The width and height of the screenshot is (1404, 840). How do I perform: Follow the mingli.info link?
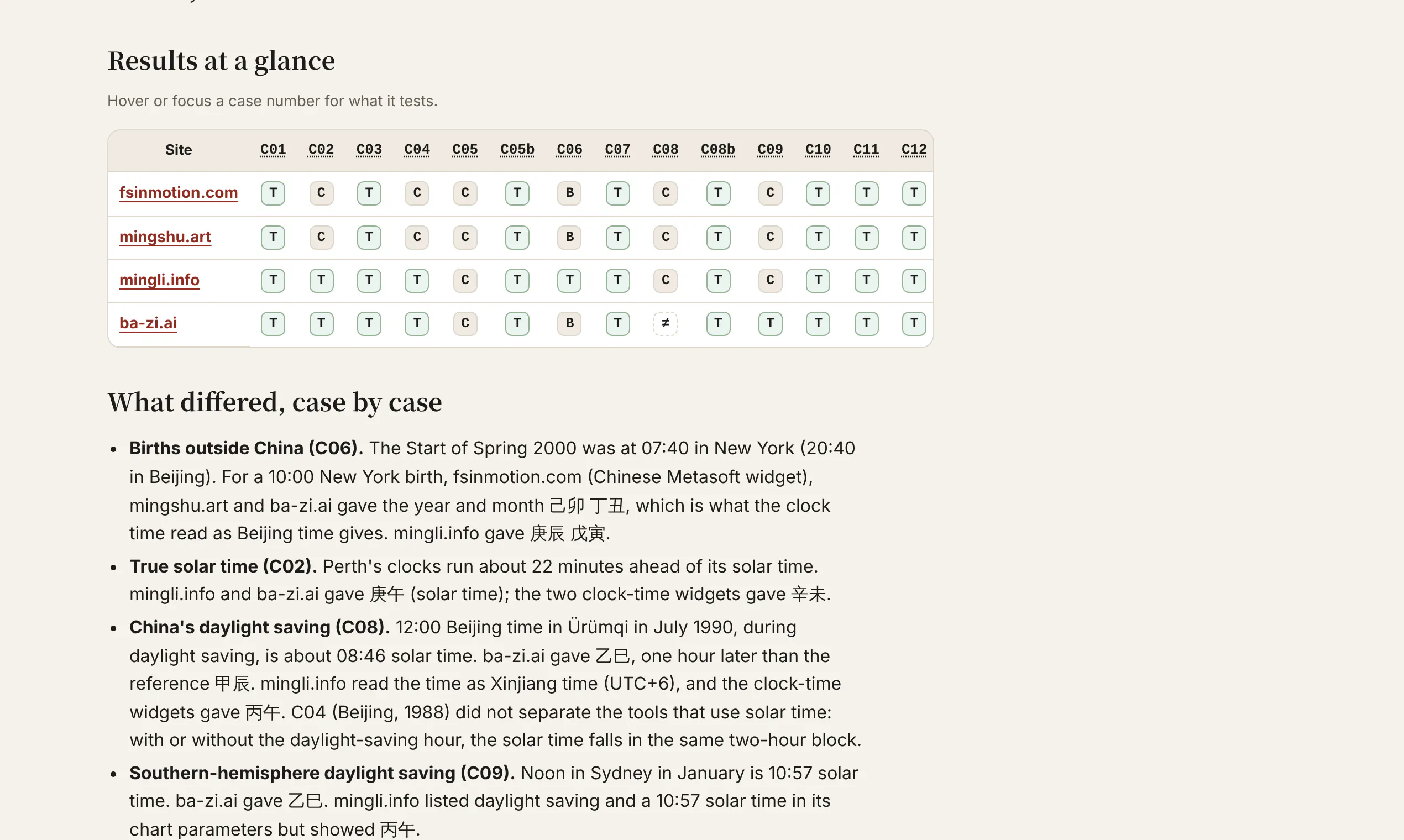(159, 280)
